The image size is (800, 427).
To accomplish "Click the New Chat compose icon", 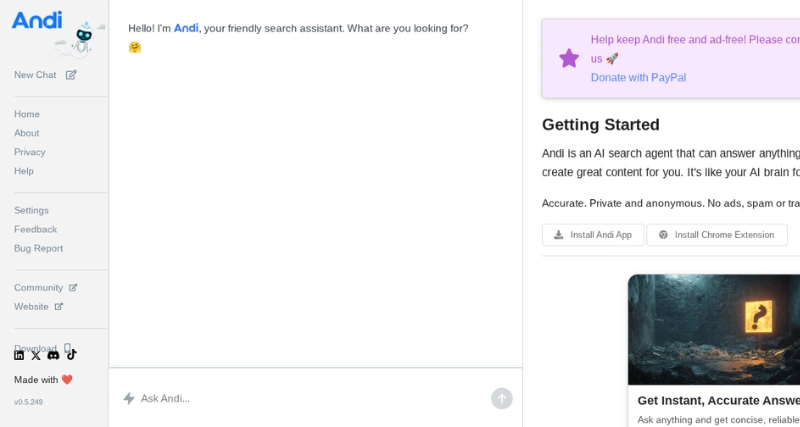I will (x=71, y=75).
